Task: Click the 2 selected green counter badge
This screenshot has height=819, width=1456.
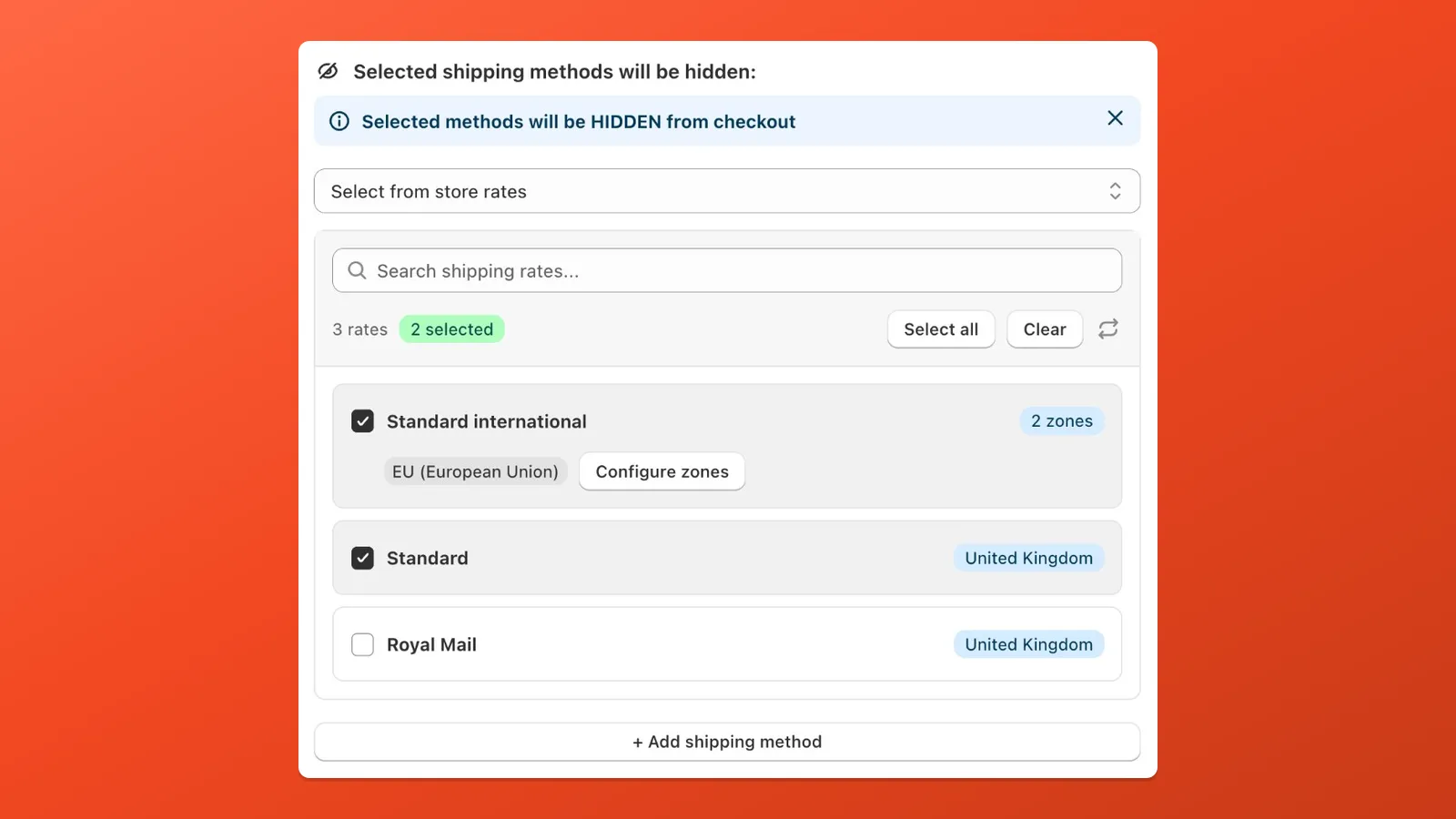Action: tap(452, 329)
